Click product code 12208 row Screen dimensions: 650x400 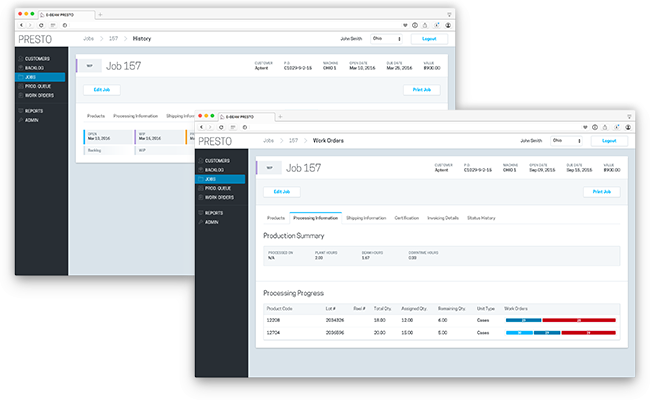coord(441,320)
